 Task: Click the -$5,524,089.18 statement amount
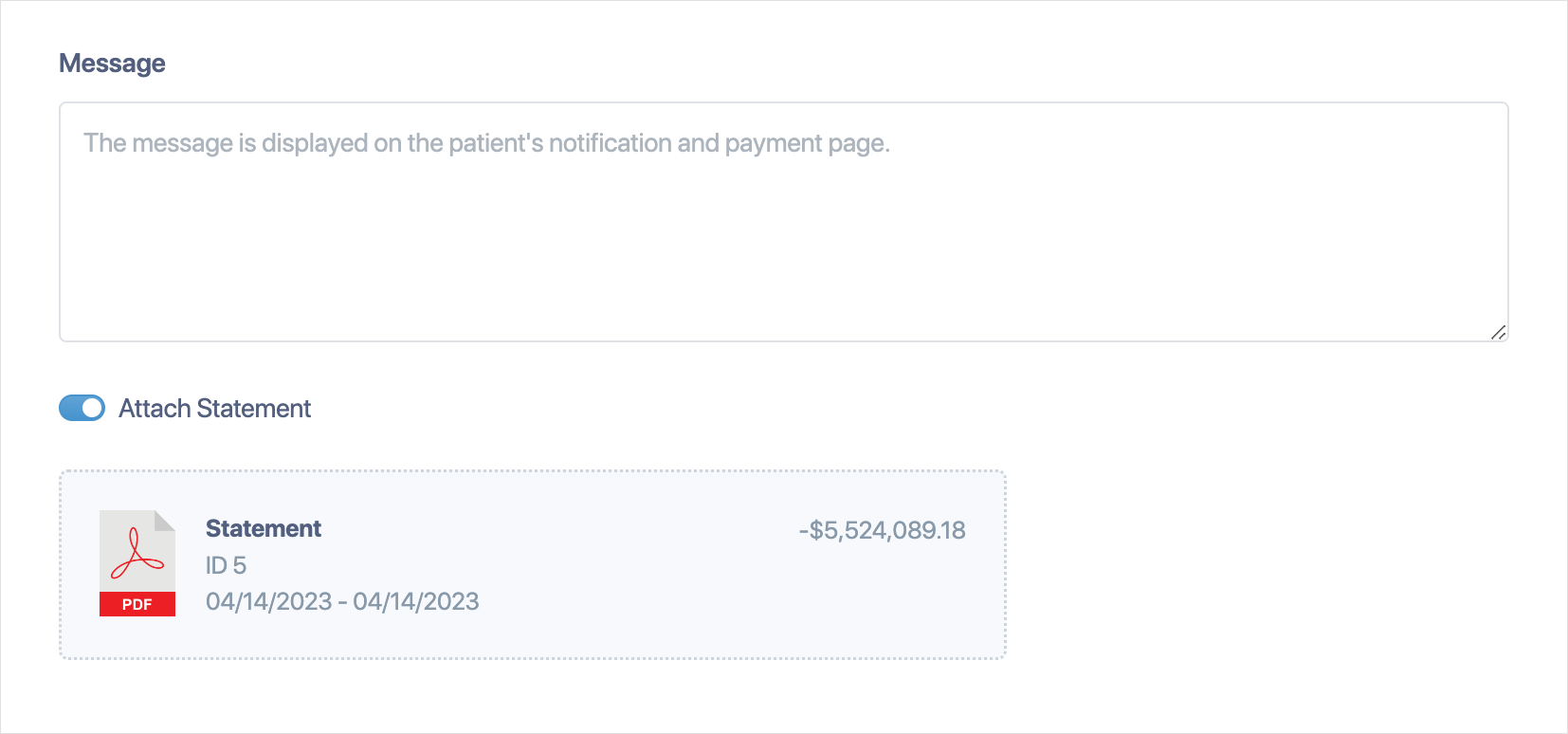(x=882, y=530)
